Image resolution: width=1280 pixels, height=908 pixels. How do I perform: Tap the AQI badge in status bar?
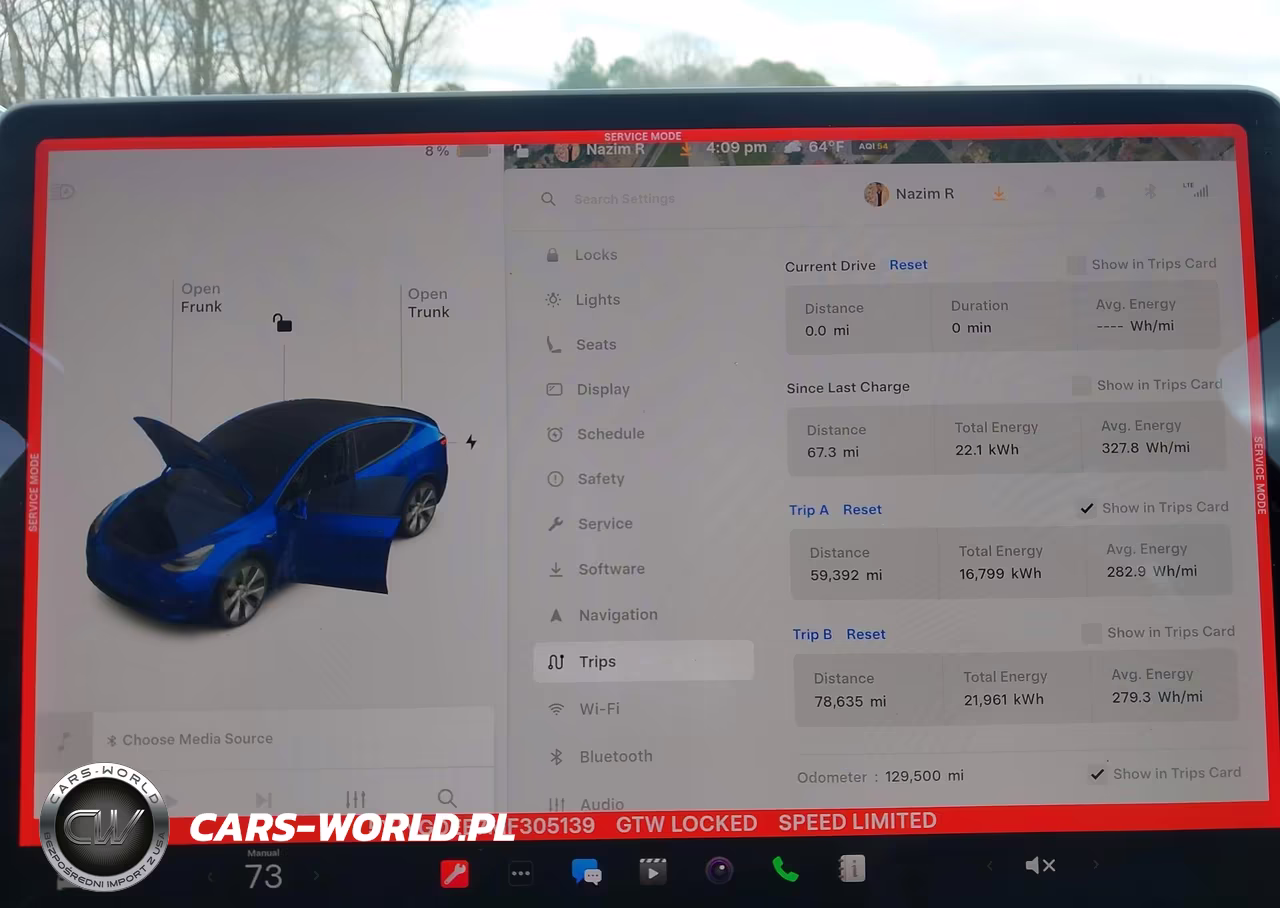tap(873, 147)
